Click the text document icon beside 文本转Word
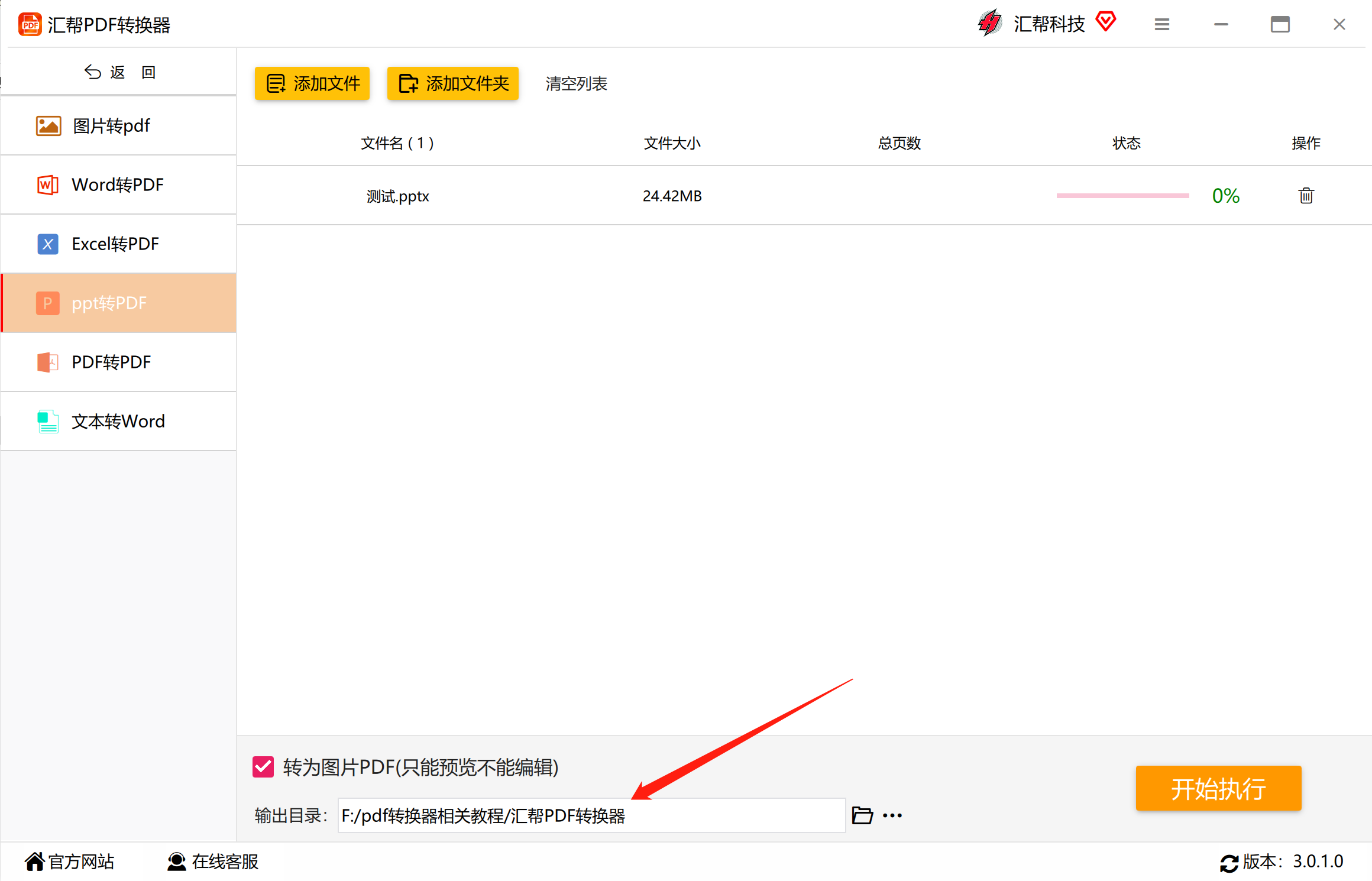The height and width of the screenshot is (881, 1372). [x=48, y=422]
